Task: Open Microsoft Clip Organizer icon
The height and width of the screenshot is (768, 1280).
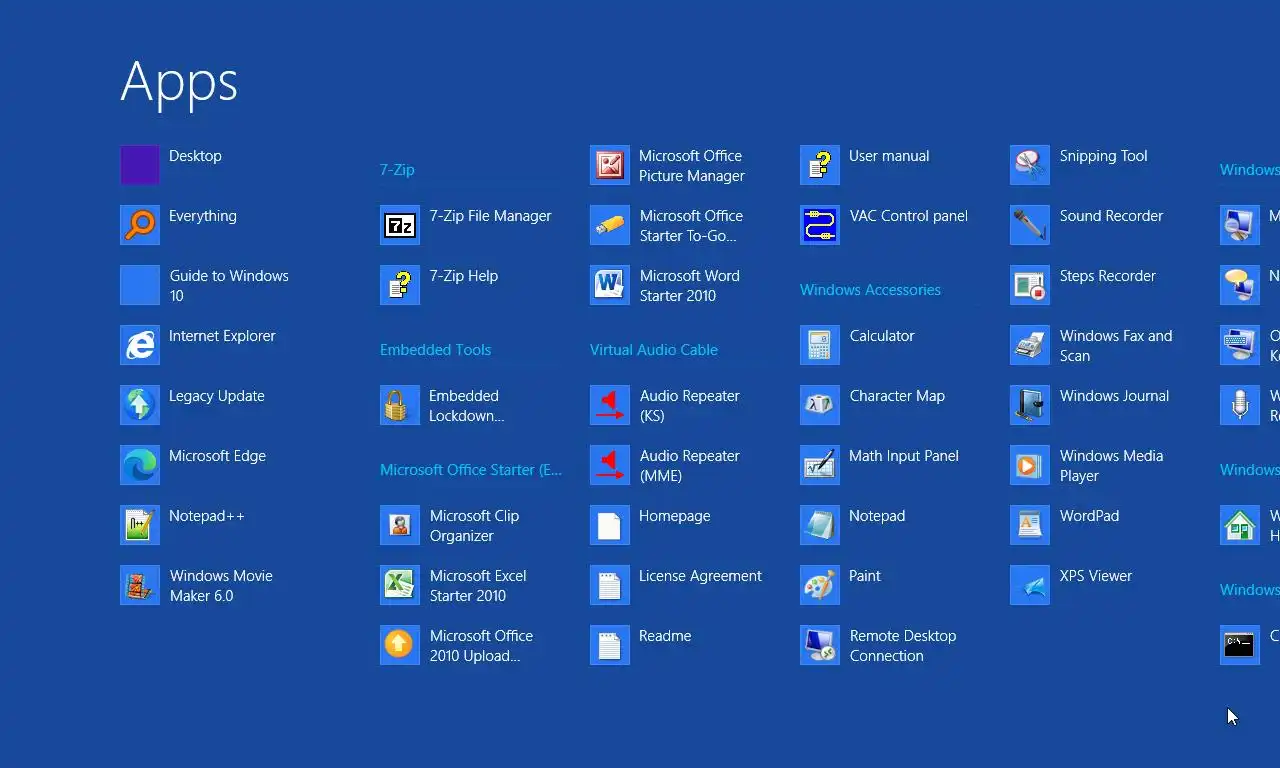Action: pos(400,525)
